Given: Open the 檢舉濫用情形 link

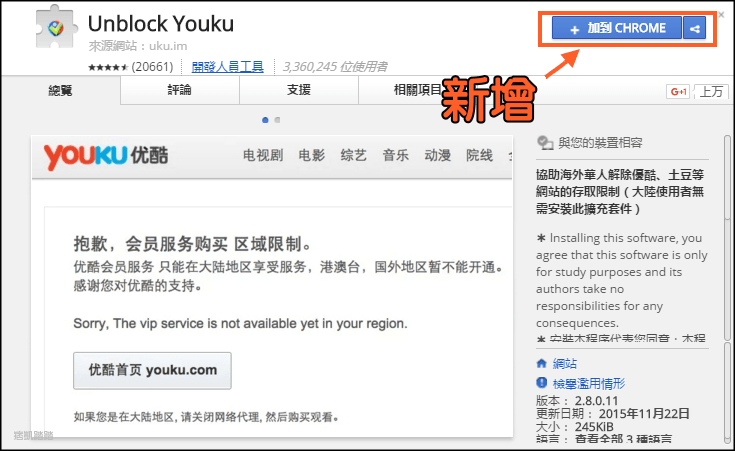Looking at the screenshot, I should pyautogui.click(x=589, y=383).
